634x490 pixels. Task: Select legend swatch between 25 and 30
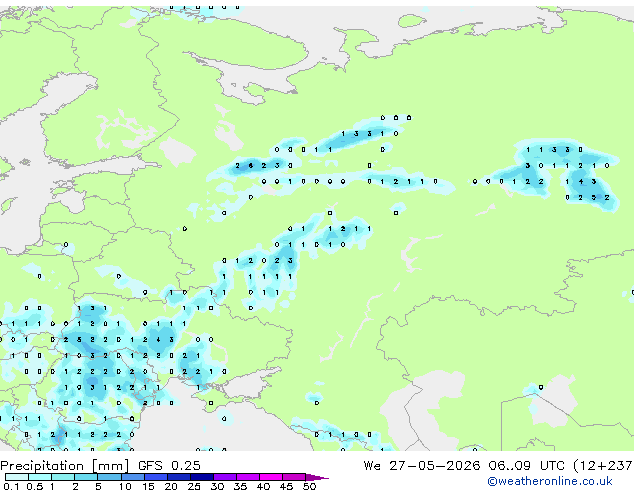[x=201, y=477]
